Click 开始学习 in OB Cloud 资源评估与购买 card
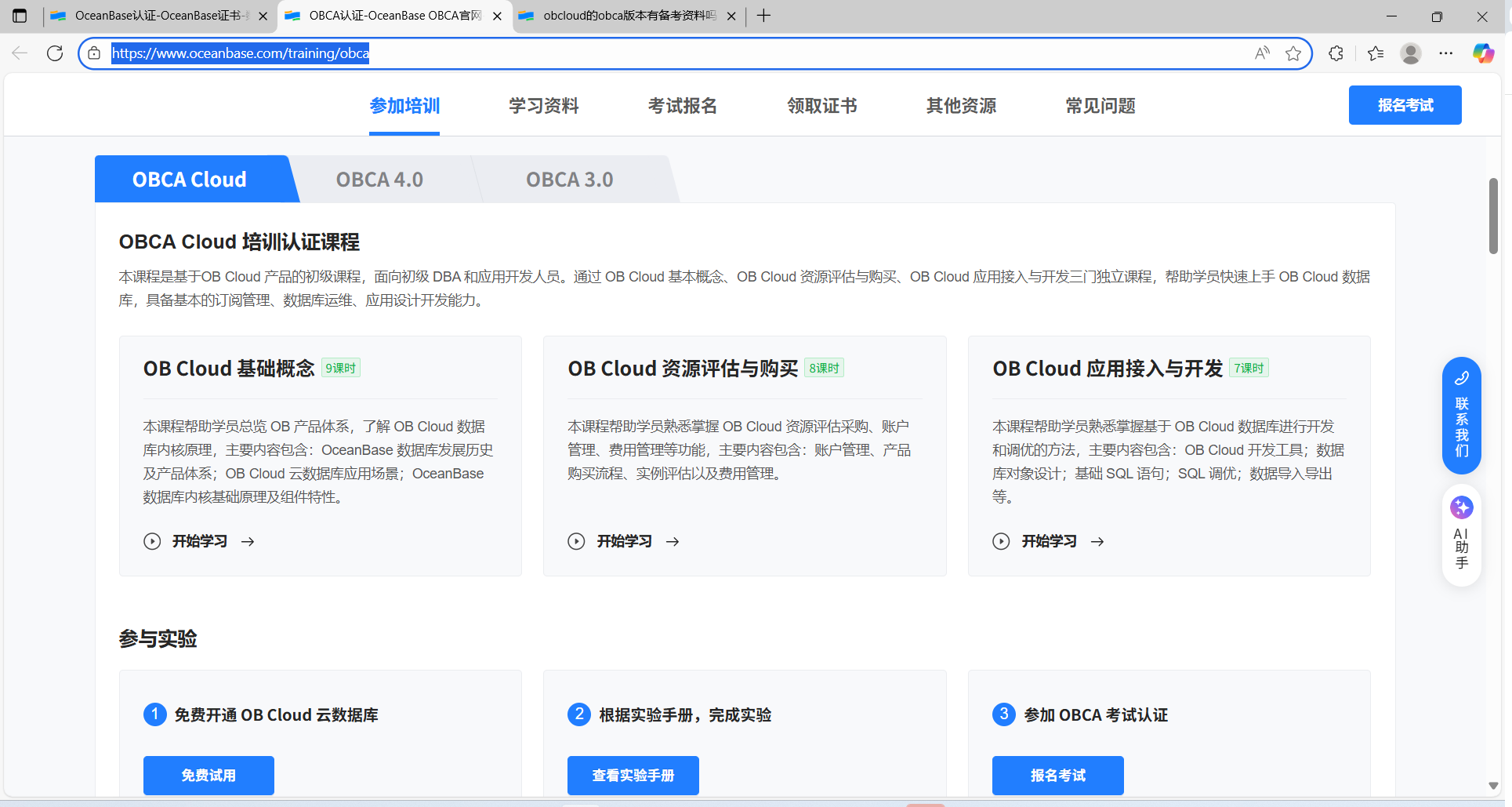The image size is (1512, 807). click(625, 541)
